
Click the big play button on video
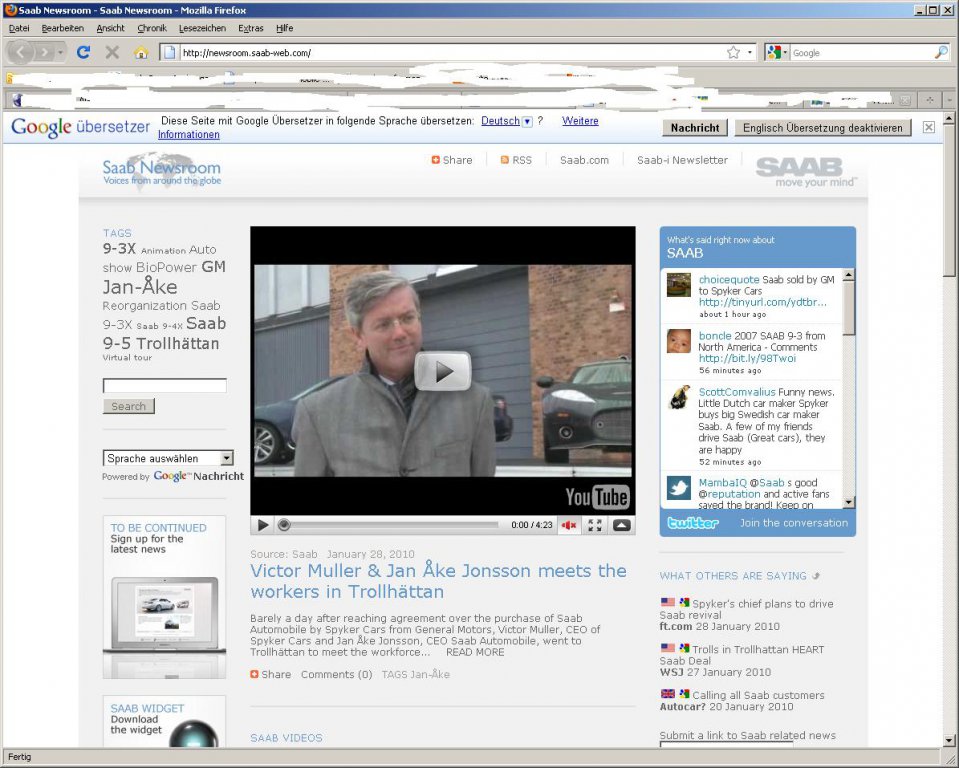tap(443, 371)
